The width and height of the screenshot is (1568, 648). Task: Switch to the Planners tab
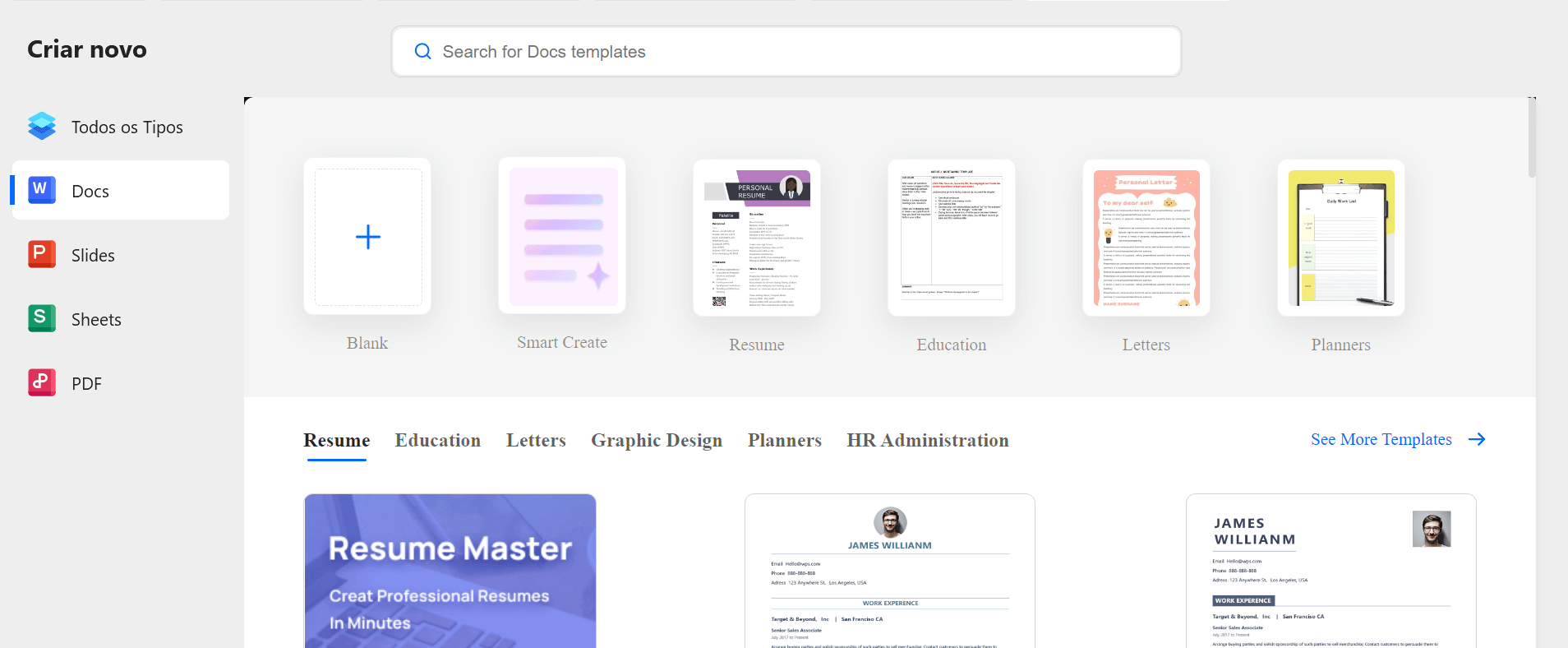tap(785, 440)
